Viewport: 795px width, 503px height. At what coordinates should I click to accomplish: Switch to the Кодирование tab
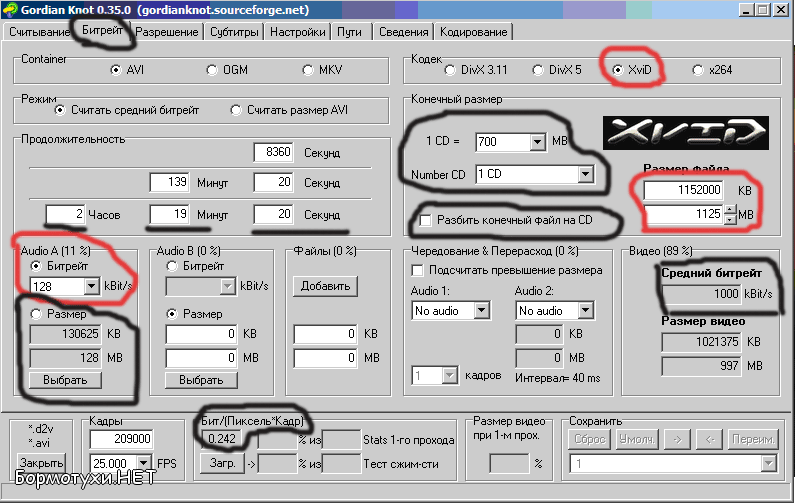point(474,32)
